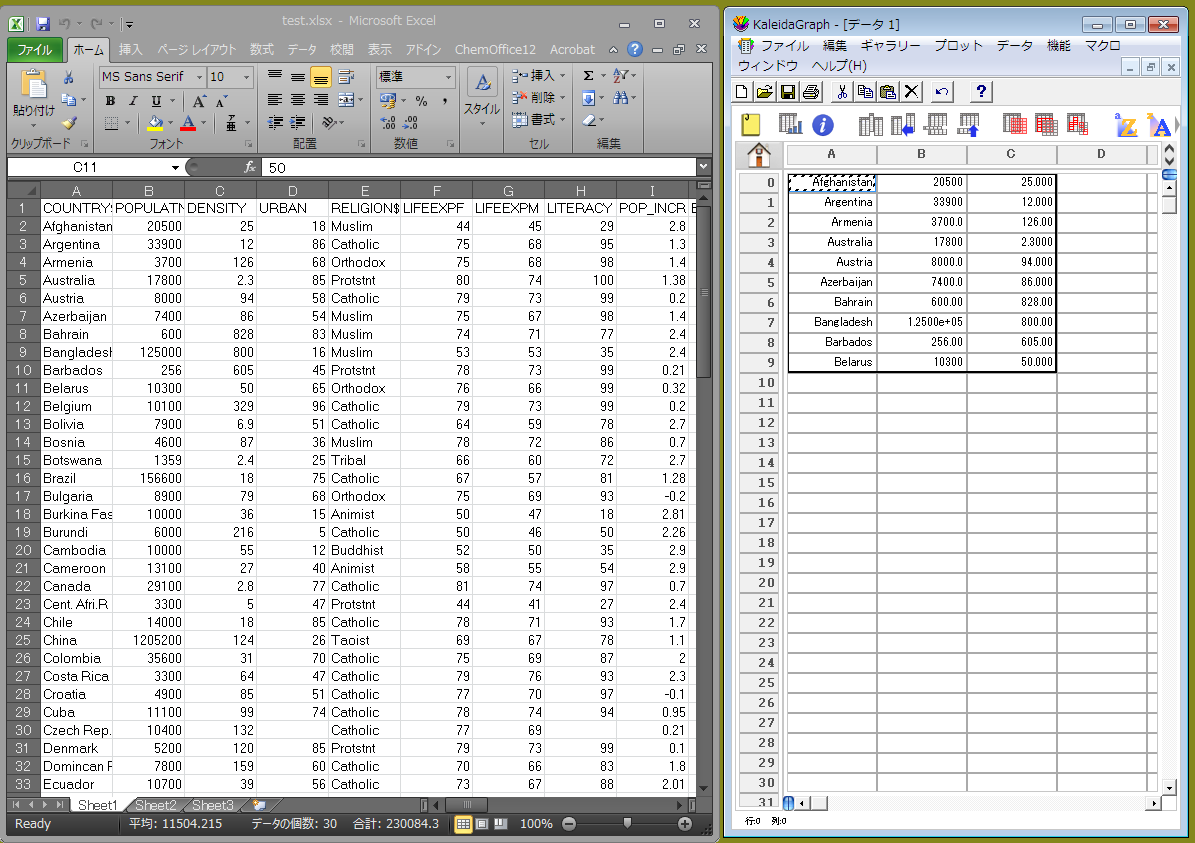The width and height of the screenshot is (1195, 843).
Task: Switch to Normal view in Excel status bar
Action: [x=463, y=824]
